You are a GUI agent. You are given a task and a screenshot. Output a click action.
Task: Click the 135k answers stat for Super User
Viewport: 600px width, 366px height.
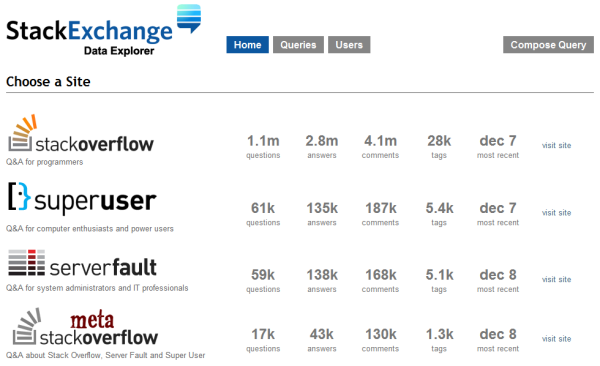322,214
